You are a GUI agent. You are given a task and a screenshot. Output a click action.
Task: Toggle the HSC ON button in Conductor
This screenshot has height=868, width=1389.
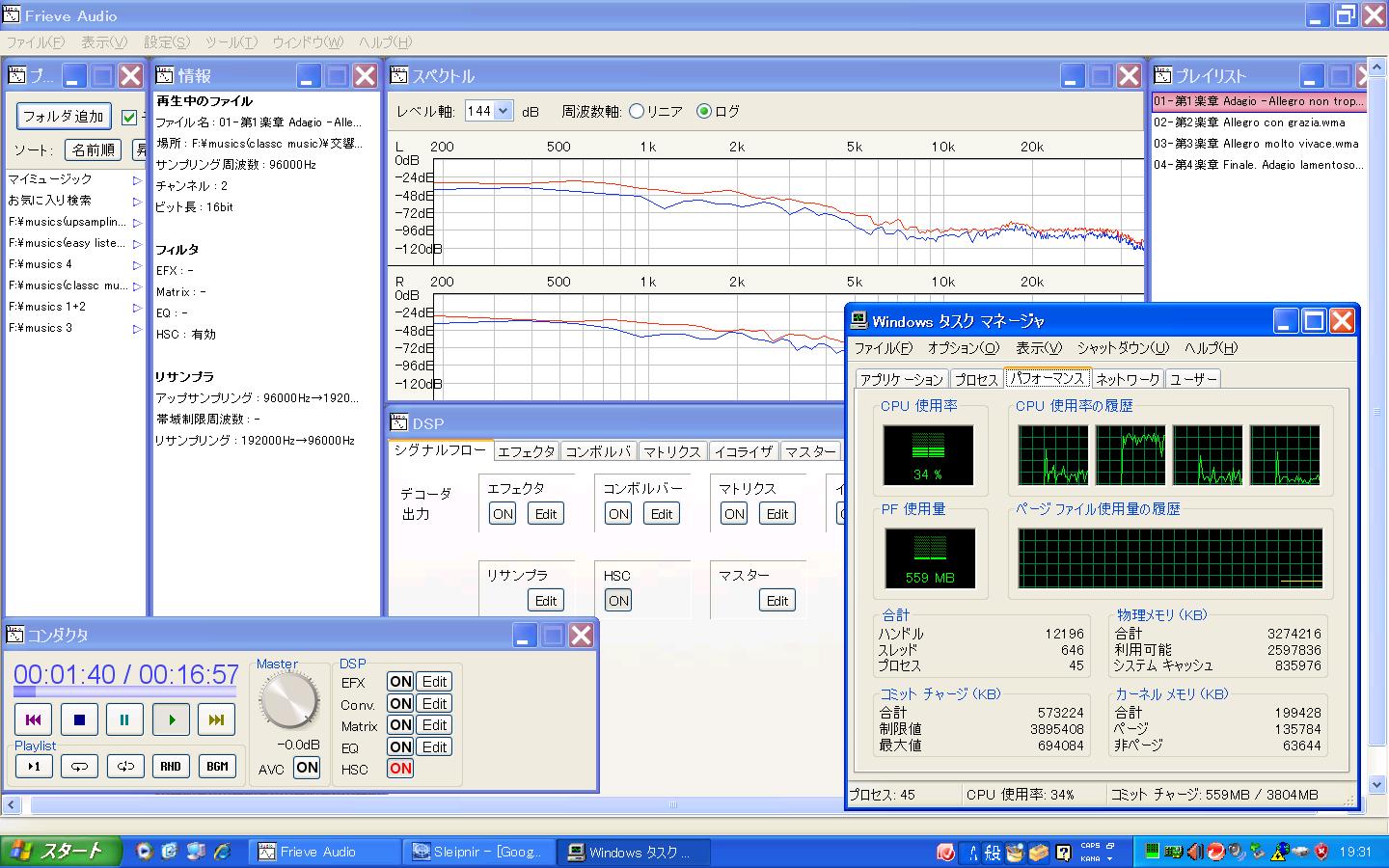[399, 769]
